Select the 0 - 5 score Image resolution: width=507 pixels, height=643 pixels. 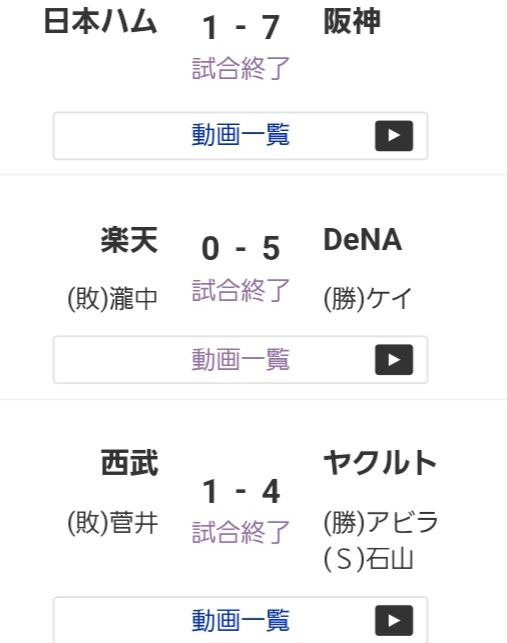pyautogui.click(x=241, y=249)
